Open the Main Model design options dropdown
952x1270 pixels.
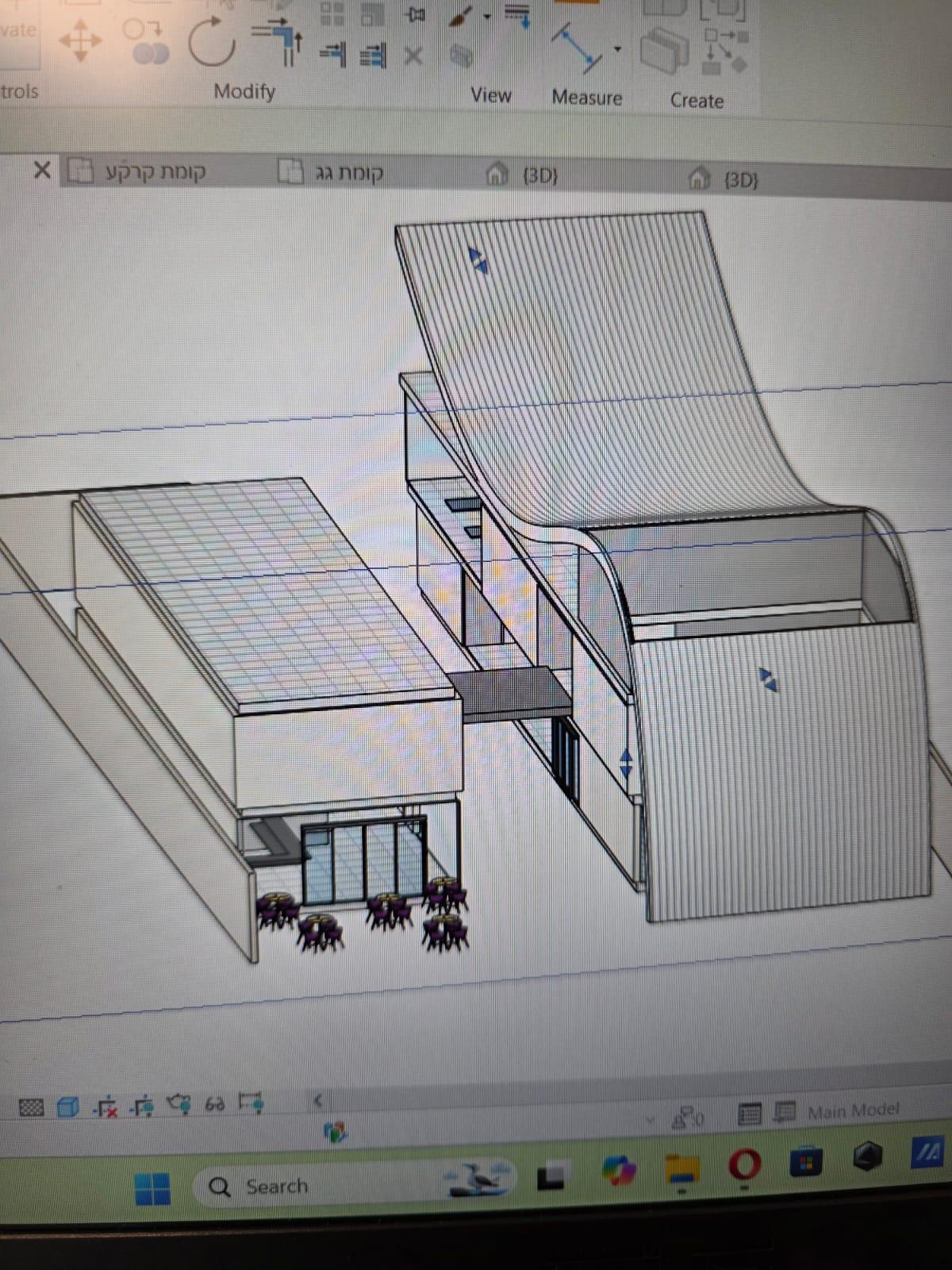coord(853,1110)
